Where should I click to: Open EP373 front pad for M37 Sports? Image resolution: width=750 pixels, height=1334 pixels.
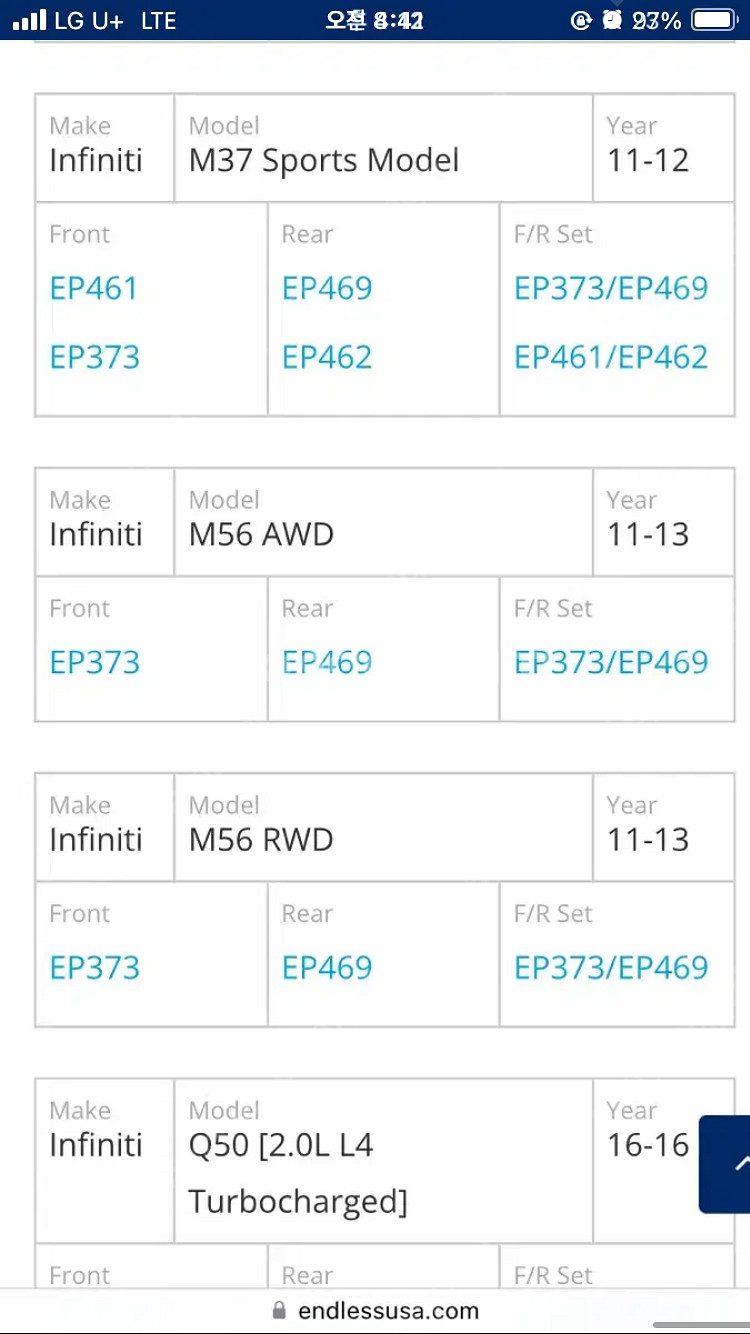(x=95, y=357)
